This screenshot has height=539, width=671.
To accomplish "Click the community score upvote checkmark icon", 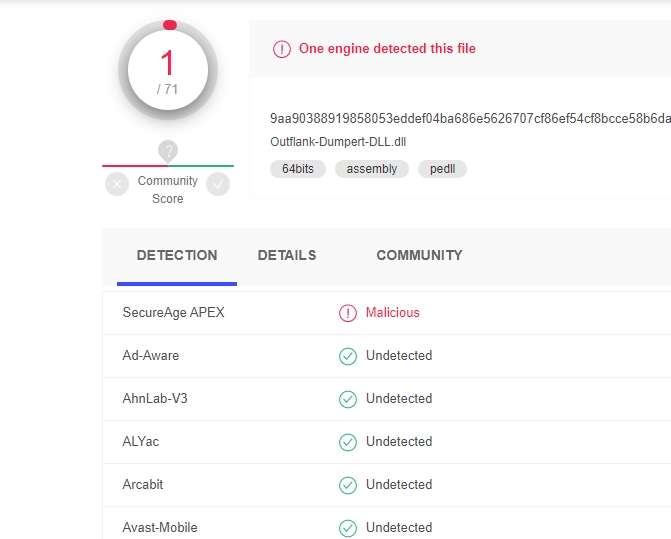I will [x=218, y=184].
